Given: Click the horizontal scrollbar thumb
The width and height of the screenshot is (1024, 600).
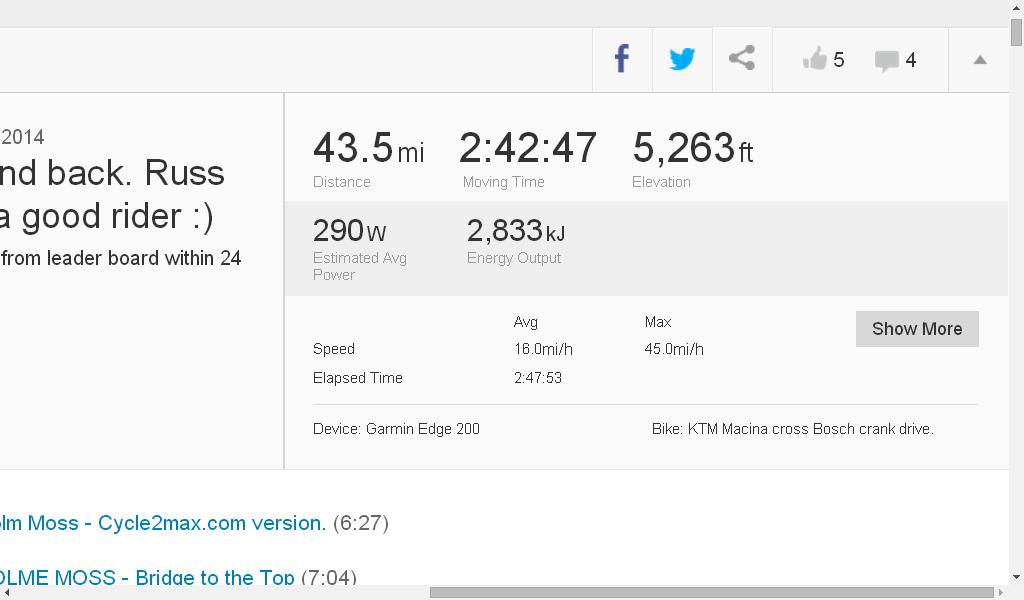Looking at the screenshot, I should pyautogui.click(x=710, y=592).
